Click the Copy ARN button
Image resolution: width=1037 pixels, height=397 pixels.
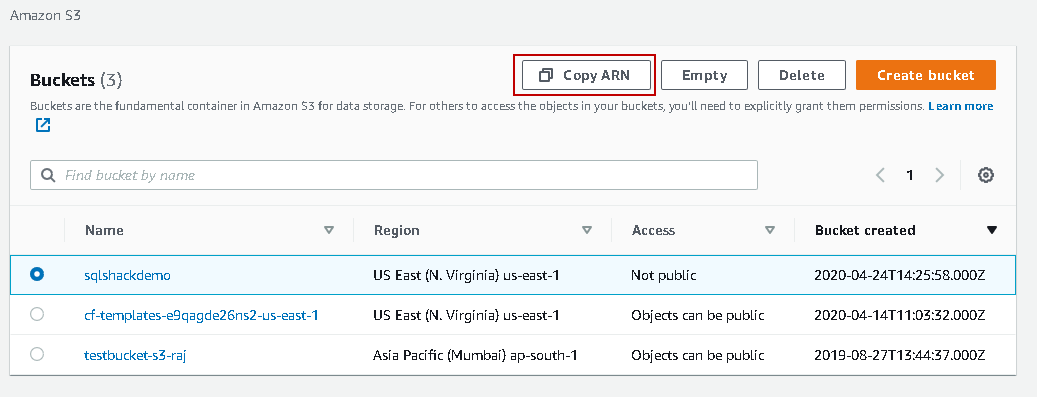(586, 75)
